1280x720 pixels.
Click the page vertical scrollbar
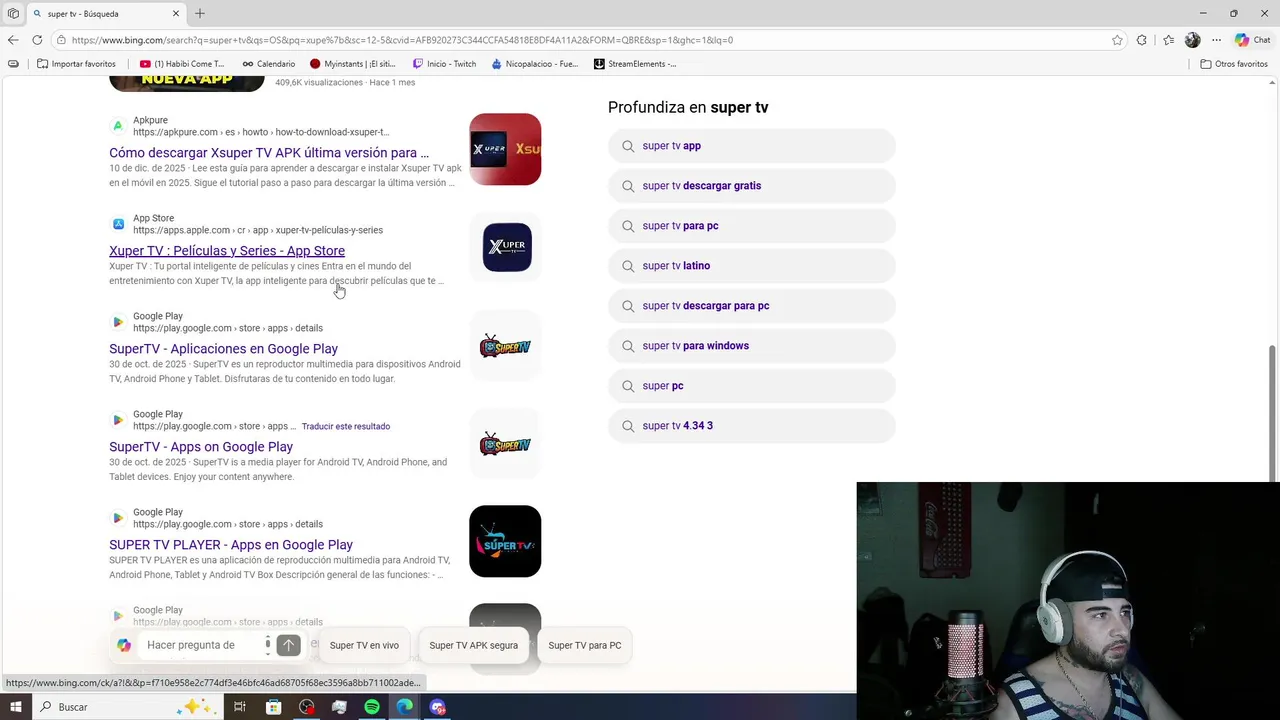click(x=1272, y=413)
